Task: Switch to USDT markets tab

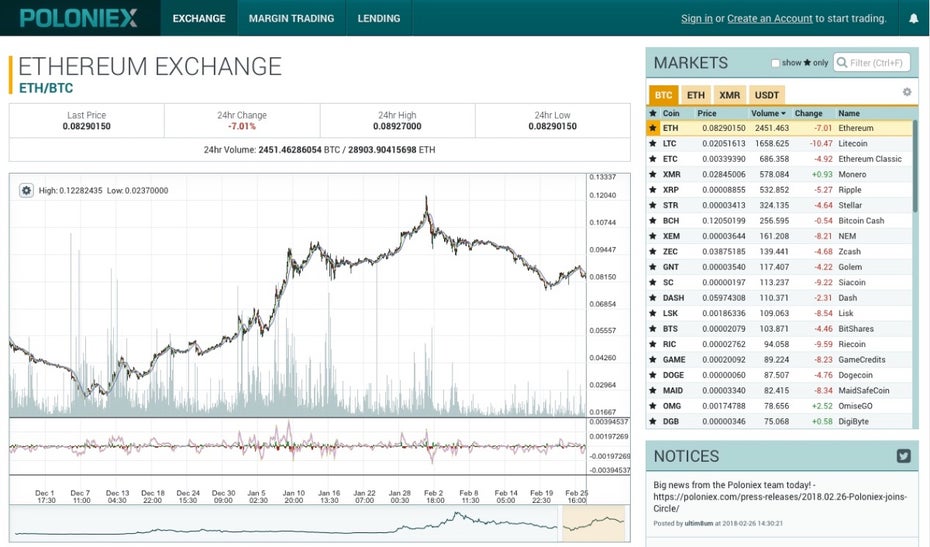Action: point(767,95)
